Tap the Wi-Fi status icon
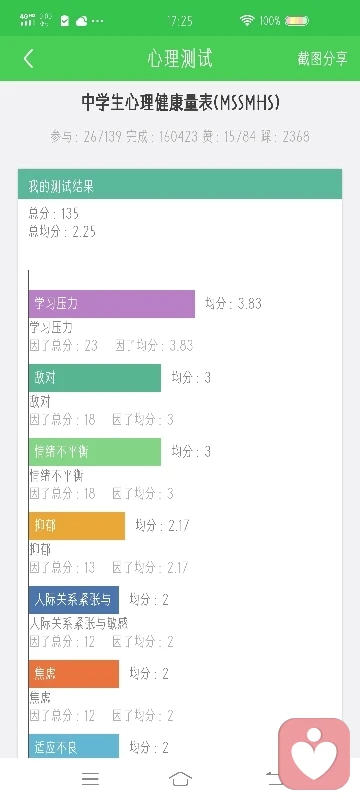 (x=247, y=20)
